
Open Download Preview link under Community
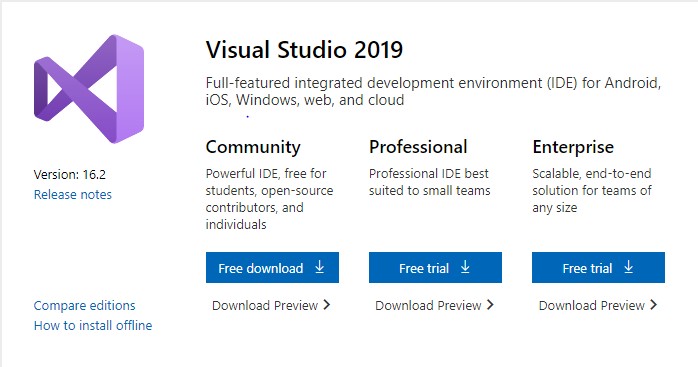click(271, 305)
